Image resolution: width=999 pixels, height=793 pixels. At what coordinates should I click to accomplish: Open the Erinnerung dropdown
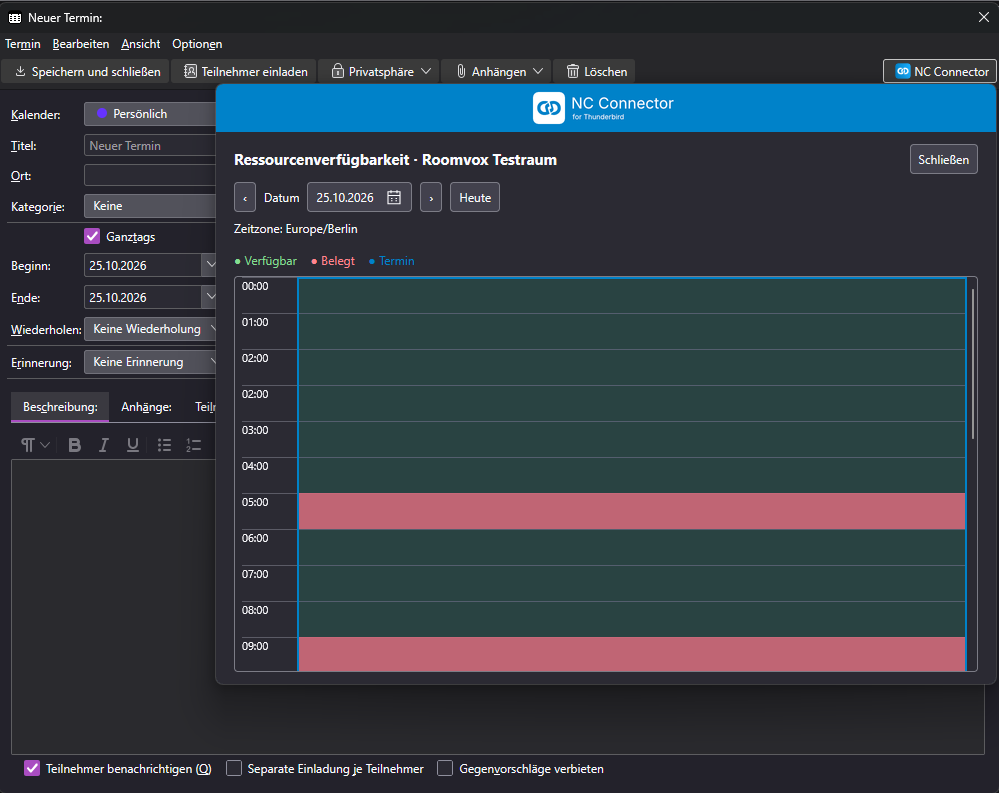click(150, 362)
